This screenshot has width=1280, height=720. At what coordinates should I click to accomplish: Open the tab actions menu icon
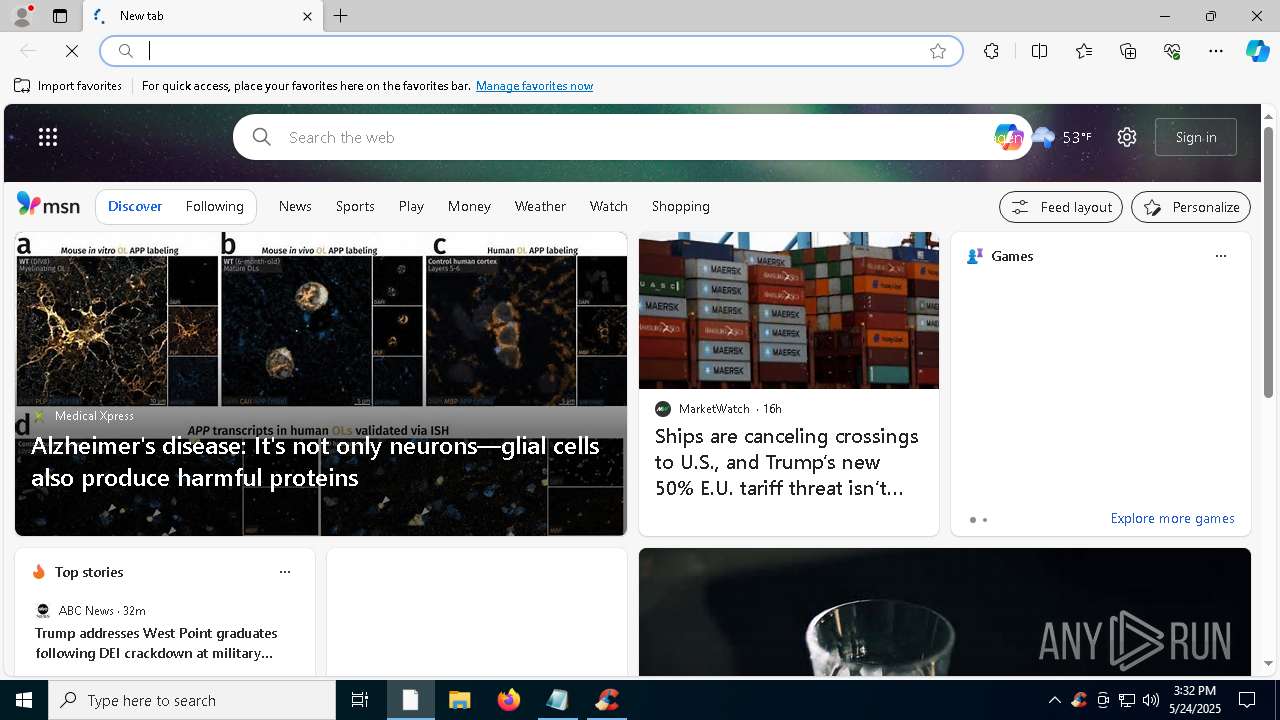point(60,16)
